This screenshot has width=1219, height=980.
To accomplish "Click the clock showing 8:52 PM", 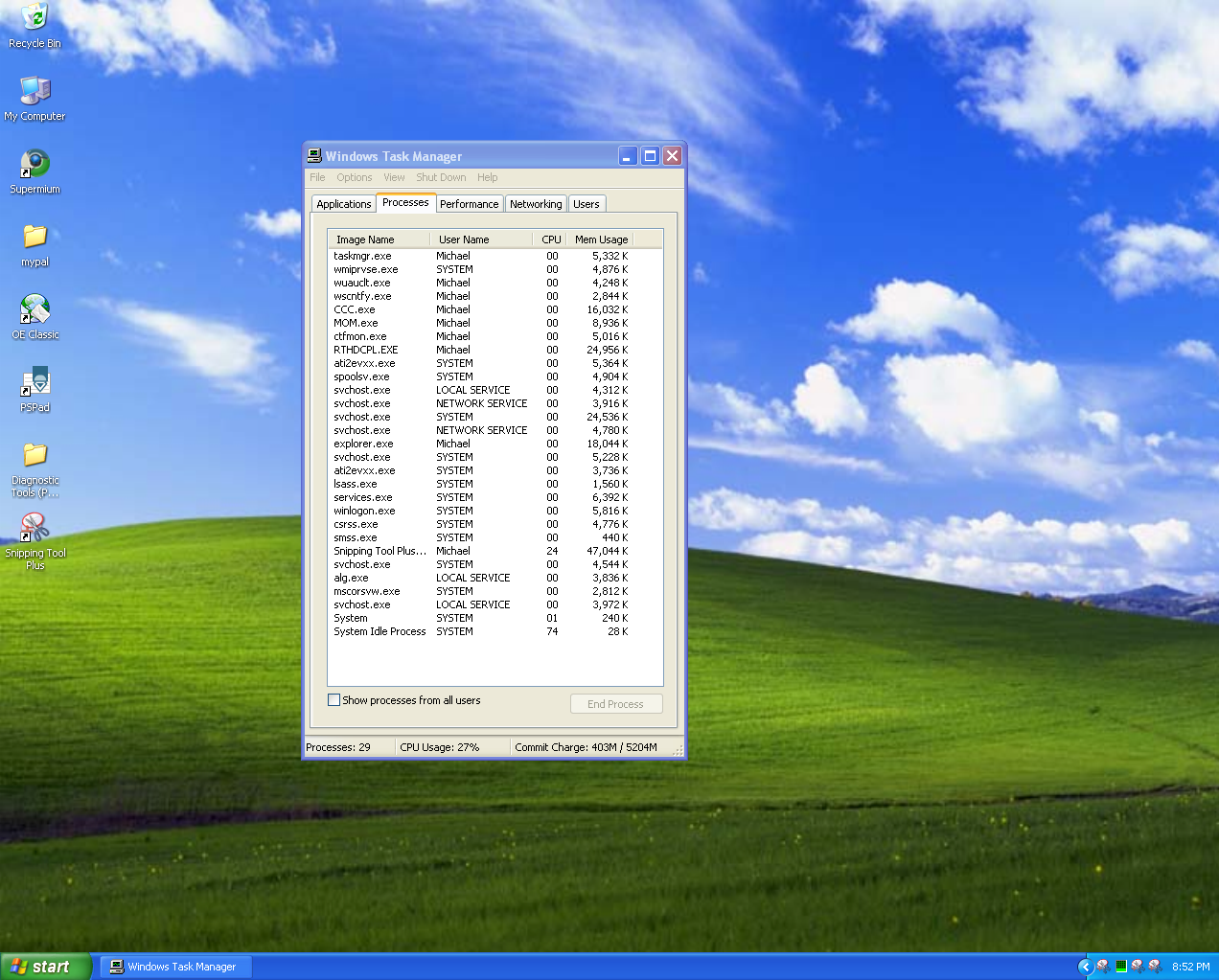I will pyautogui.click(x=1190, y=967).
